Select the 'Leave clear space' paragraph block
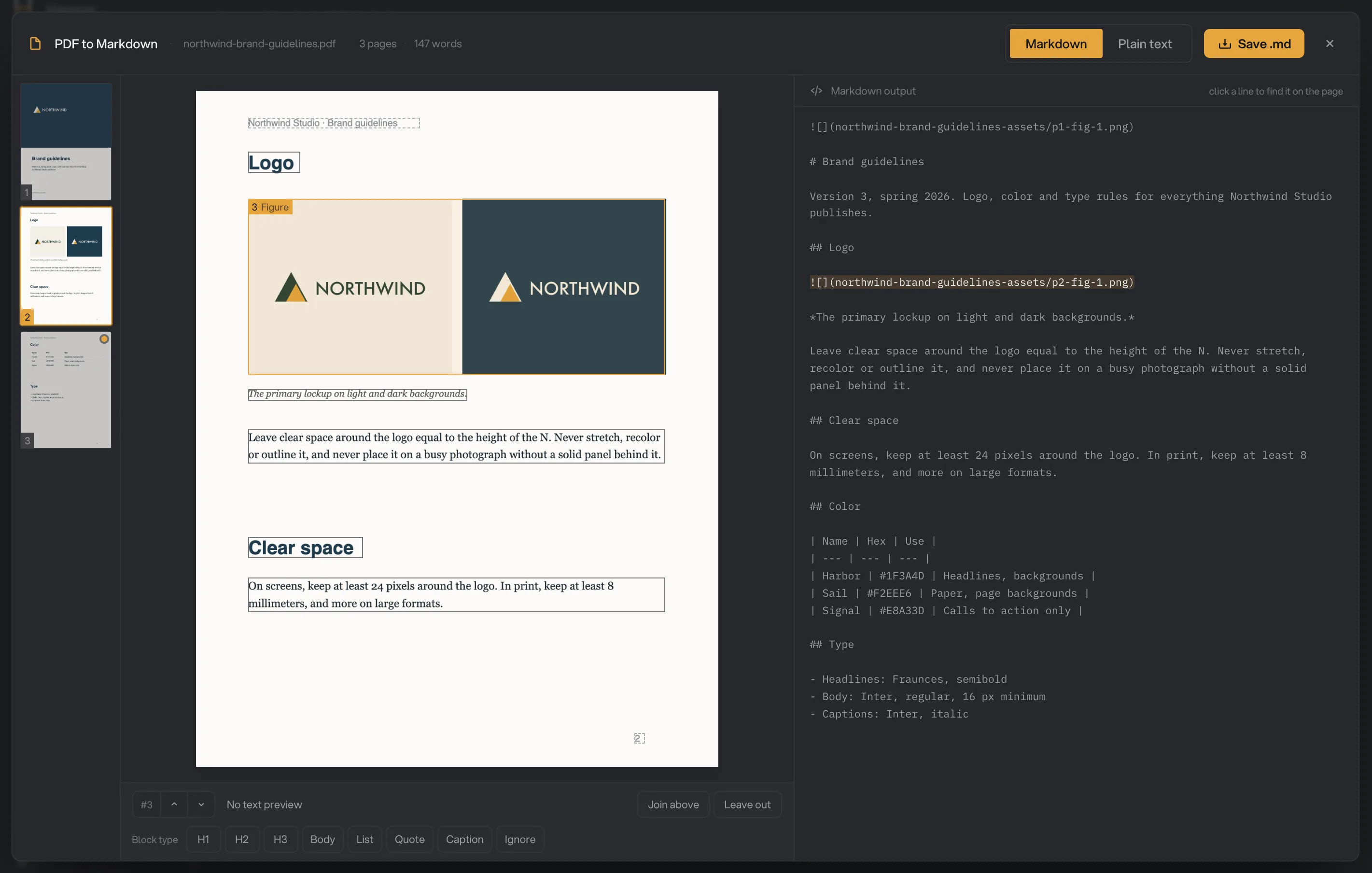 (x=456, y=446)
